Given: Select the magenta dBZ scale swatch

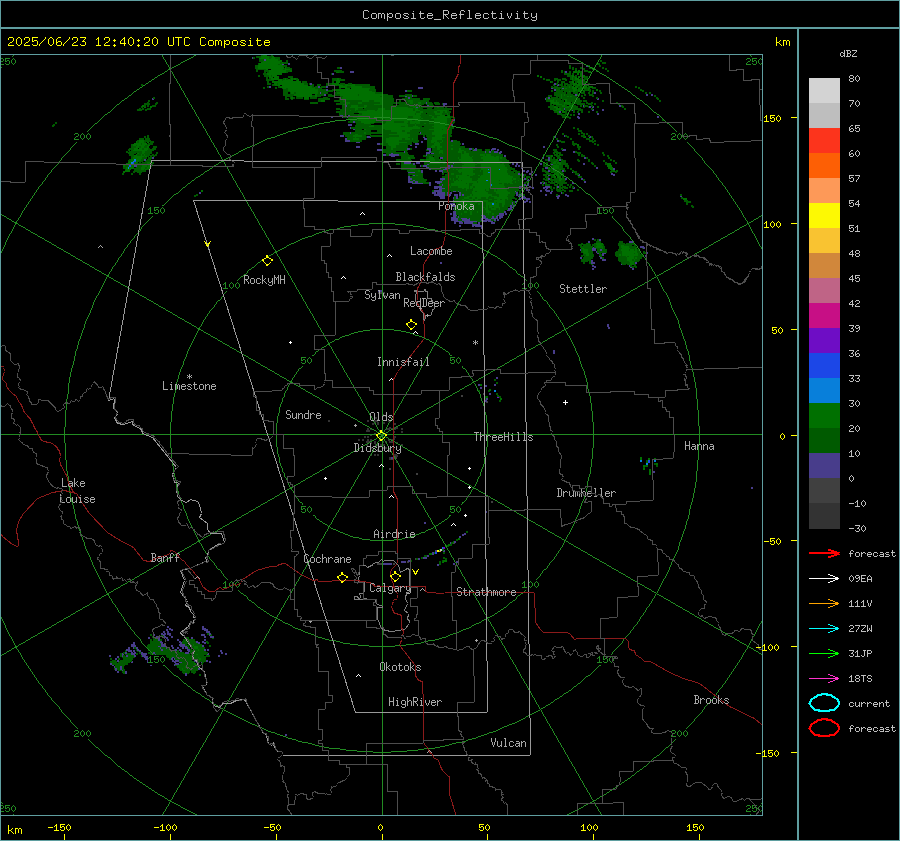Looking at the screenshot, I should [x=824, y=315].
